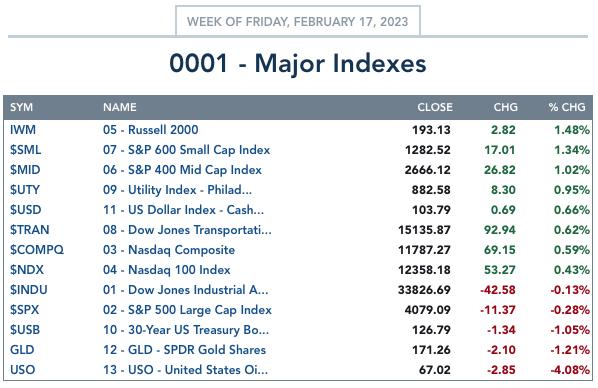Open the $USD symbol page
The image size is (598, 388).
point(26,210)
